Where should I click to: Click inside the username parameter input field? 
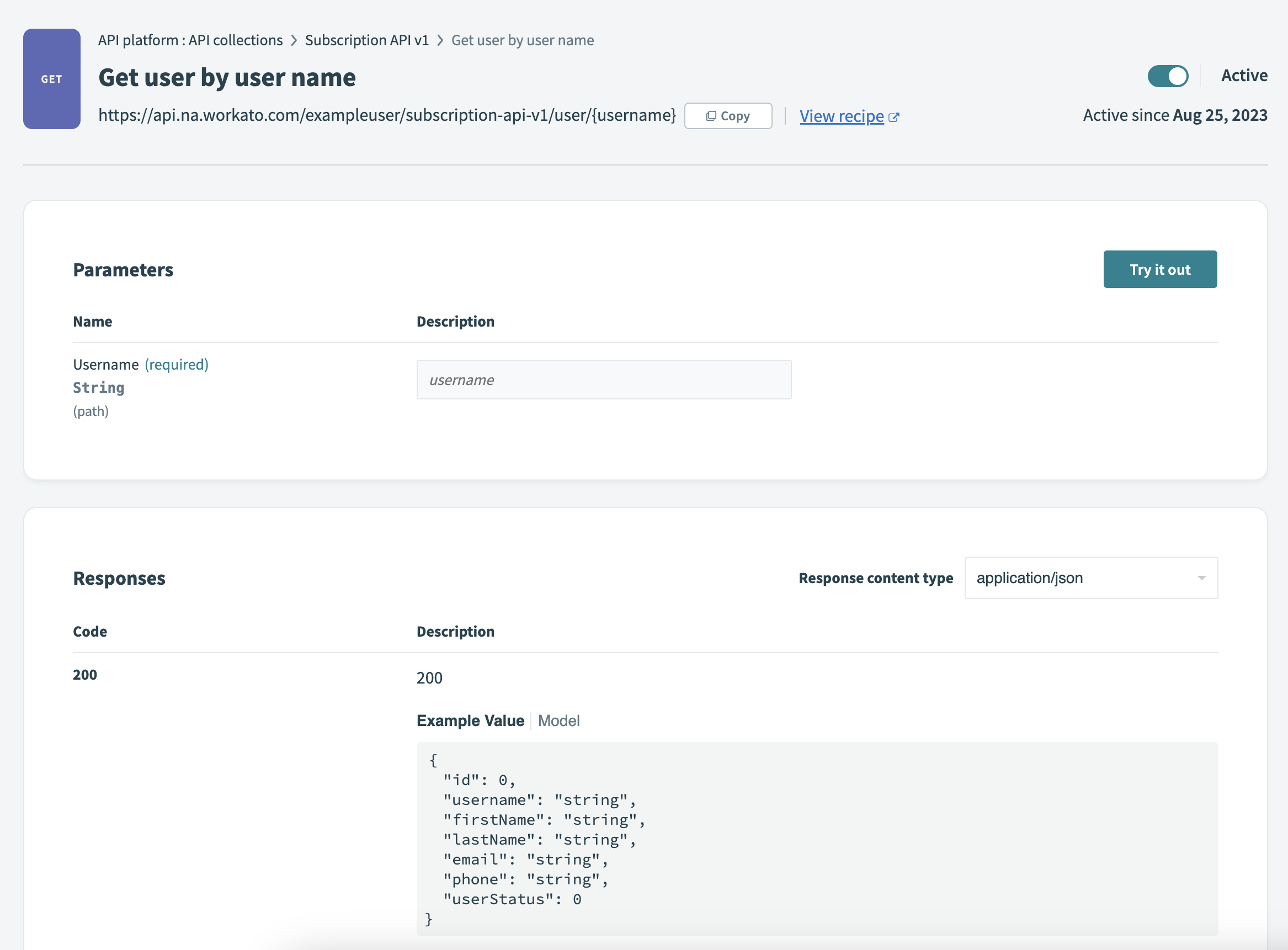(x=604, y=380)
